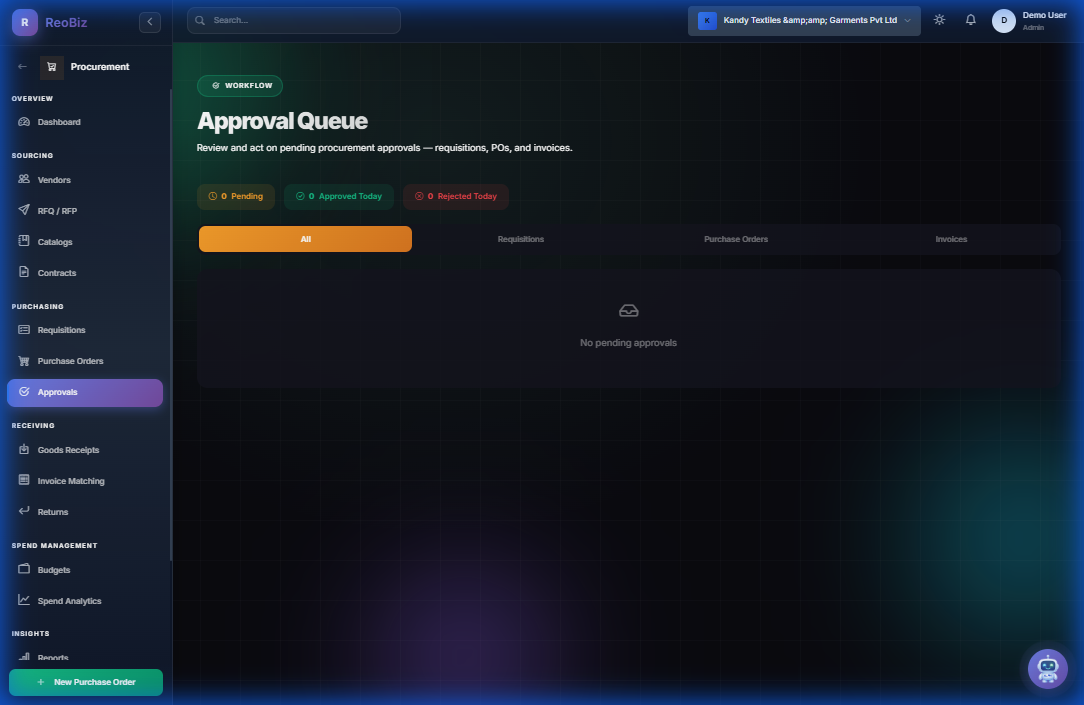Switch to the Requisitions tab
This screenshot has height=705, width=1084.
pyautogui.click(x=520, y=239)
